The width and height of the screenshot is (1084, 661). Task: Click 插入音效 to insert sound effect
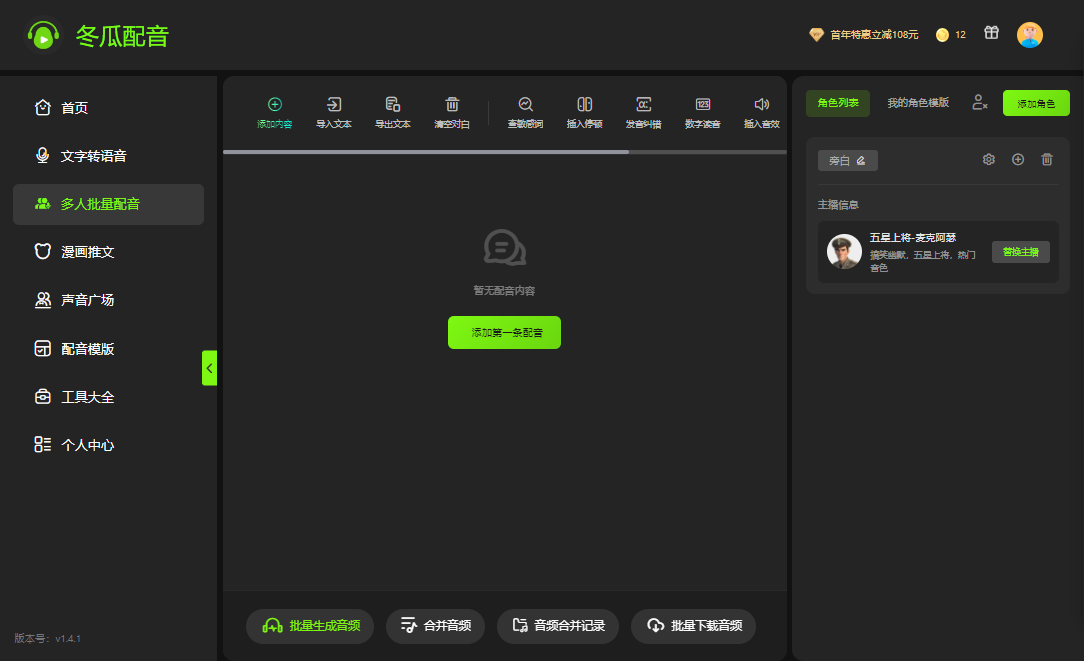point(762,113)
